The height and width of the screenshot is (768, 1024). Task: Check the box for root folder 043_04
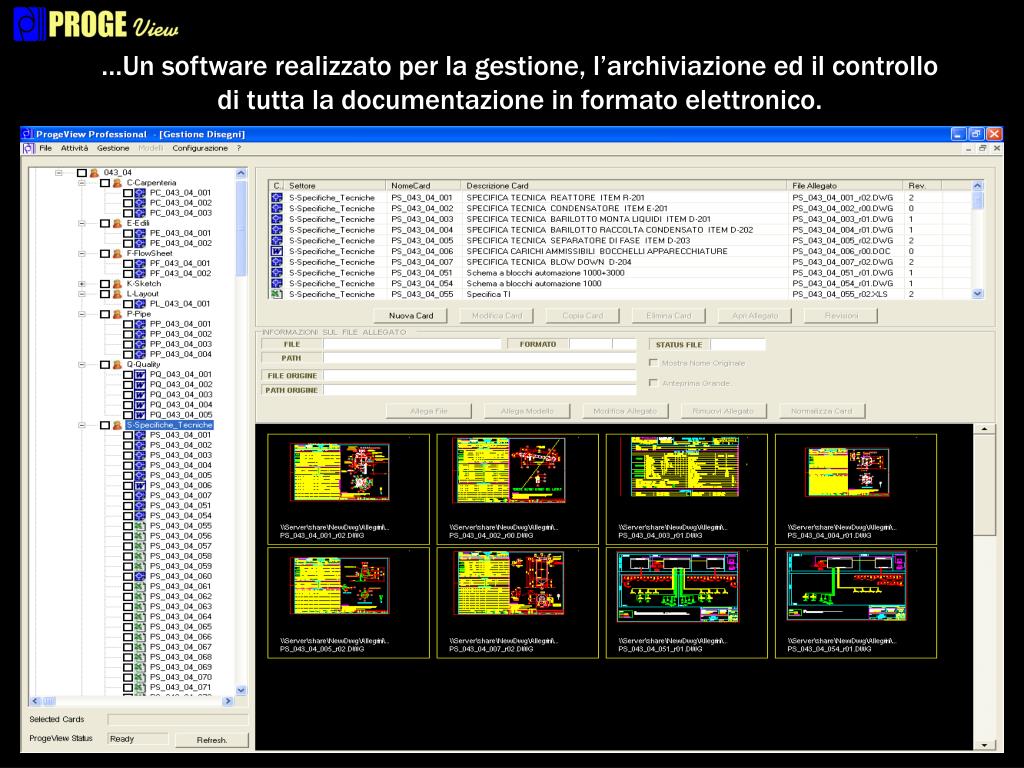tap(82, 173)
